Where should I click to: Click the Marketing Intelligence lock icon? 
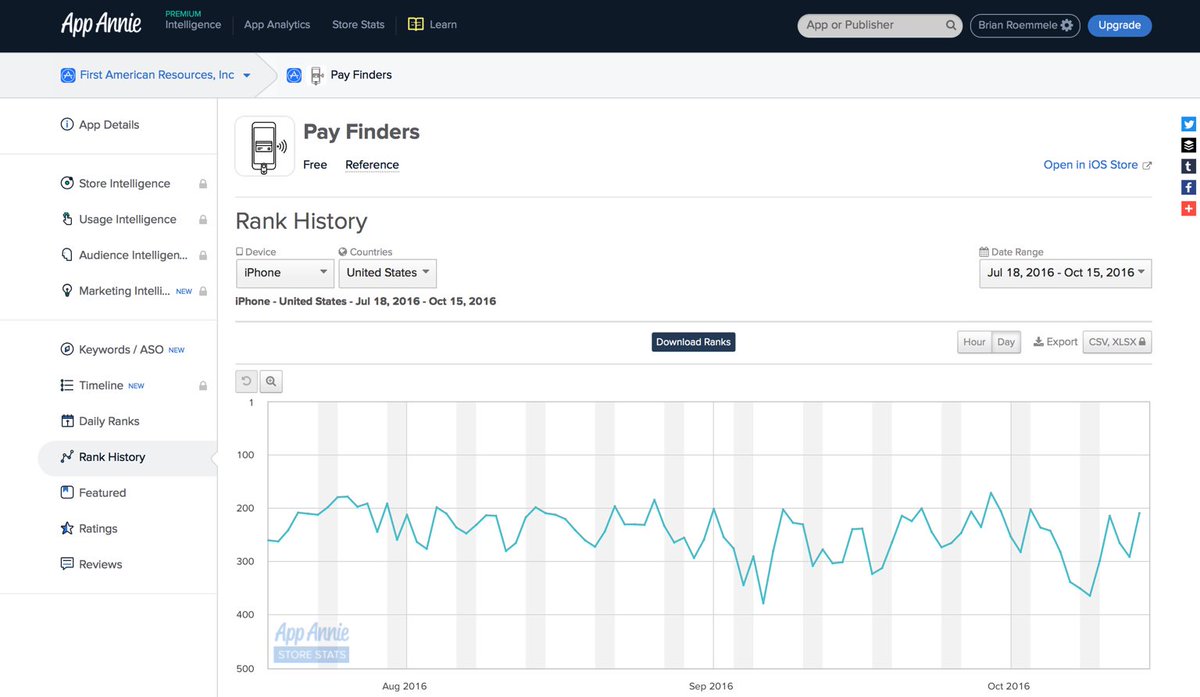click(203, 292)
